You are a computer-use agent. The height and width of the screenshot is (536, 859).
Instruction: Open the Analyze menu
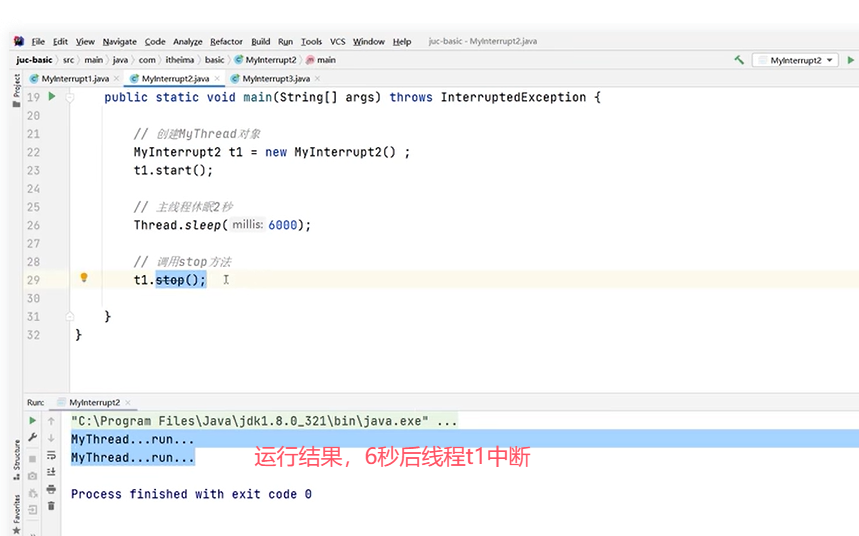[187, 42]
